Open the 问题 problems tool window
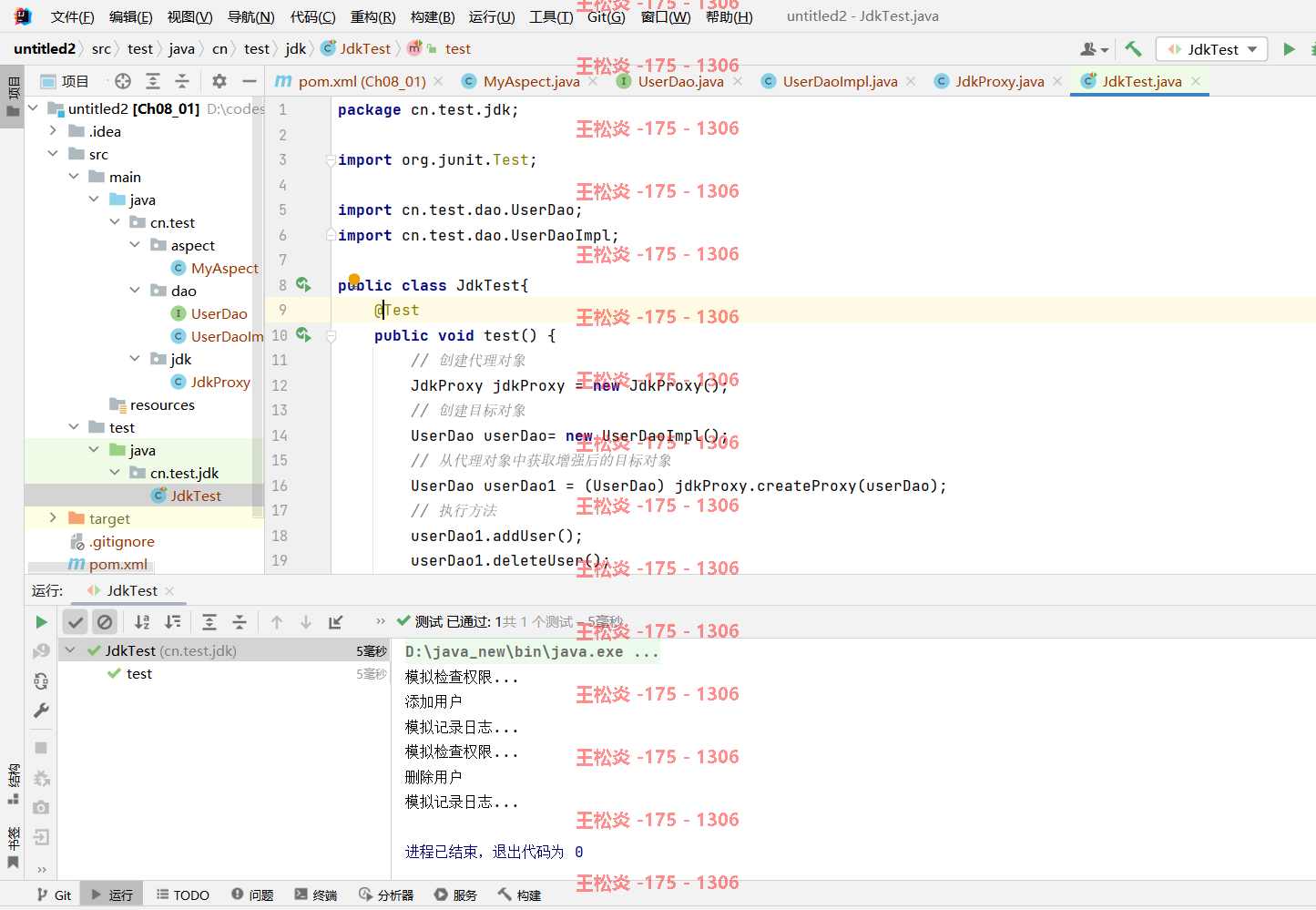Viewport: 1316px width, 910px height. tap(252, 895)
